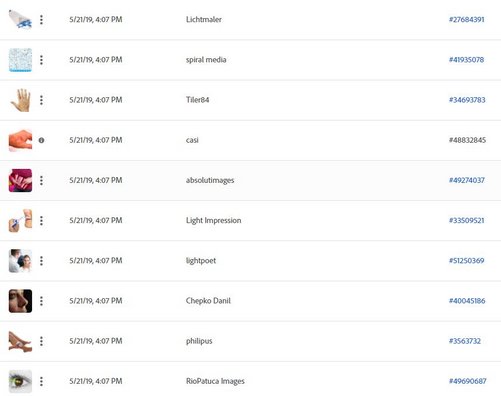This screenshot has width=501, height=396.
Task: Open the three-dot menu for Light Impression
Action: 41,221
